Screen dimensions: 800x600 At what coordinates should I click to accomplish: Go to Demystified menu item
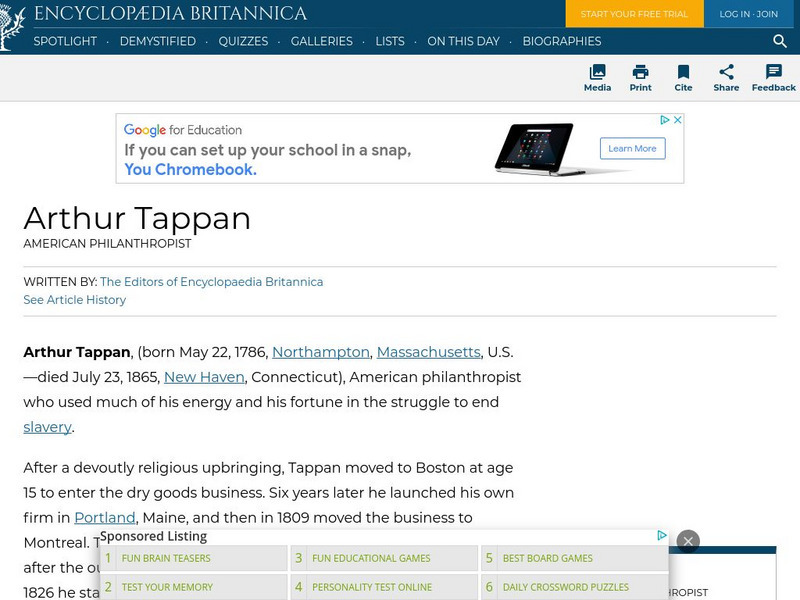tap(158, 41)
